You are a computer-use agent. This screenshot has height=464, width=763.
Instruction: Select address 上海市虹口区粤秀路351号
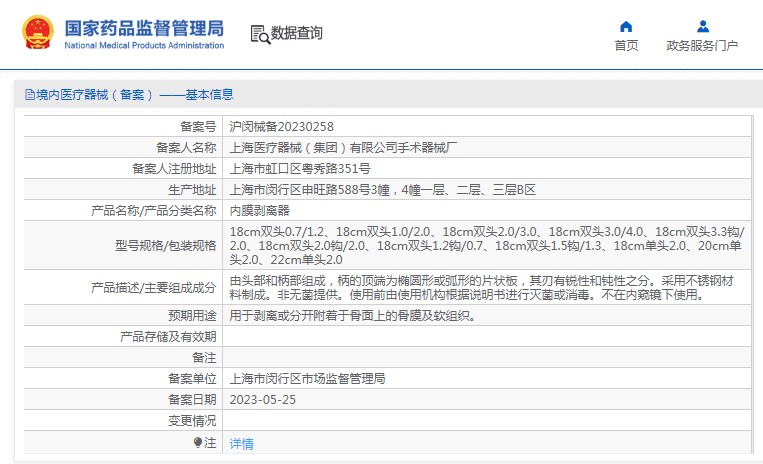pos(300,169)
